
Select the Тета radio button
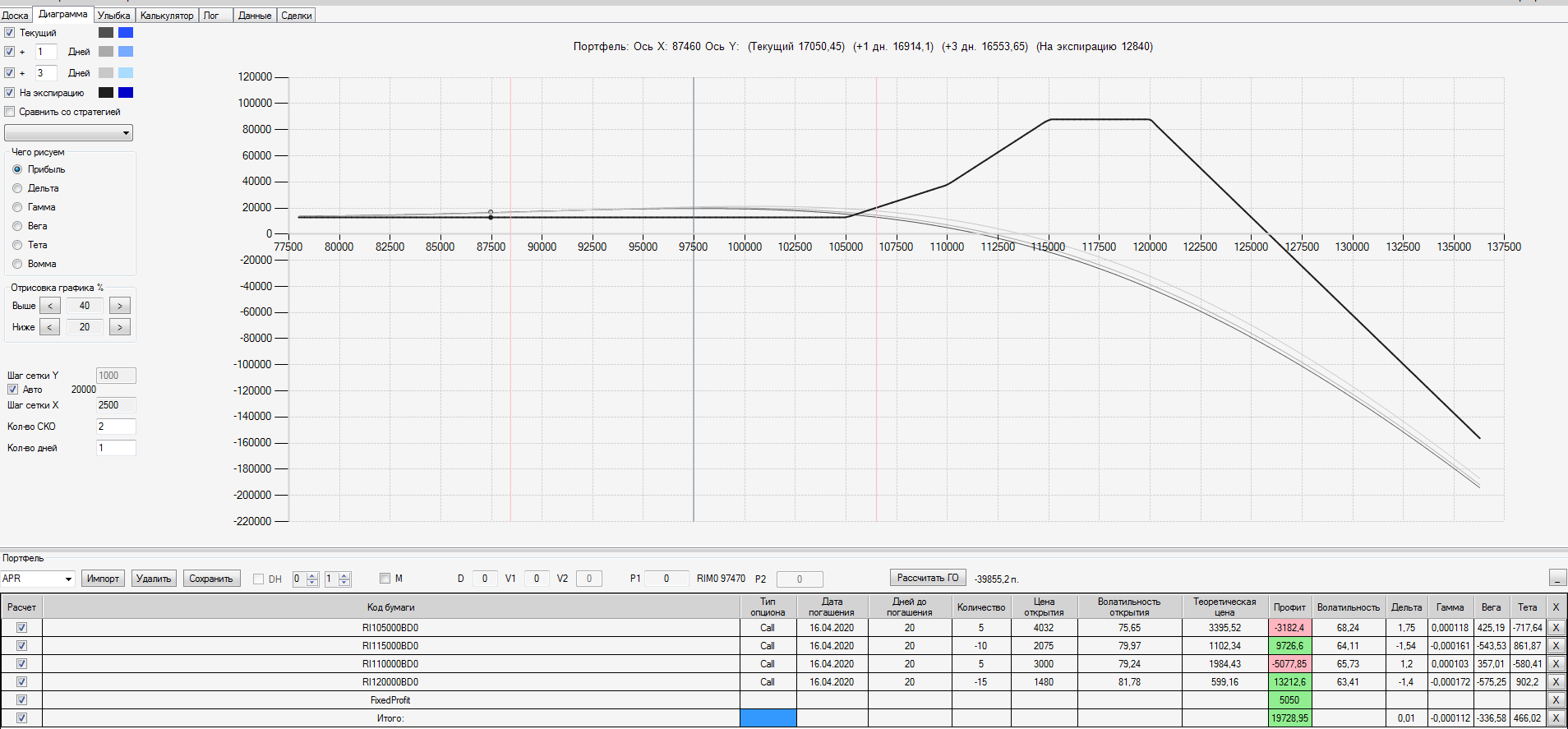click(x=17, y=245)
